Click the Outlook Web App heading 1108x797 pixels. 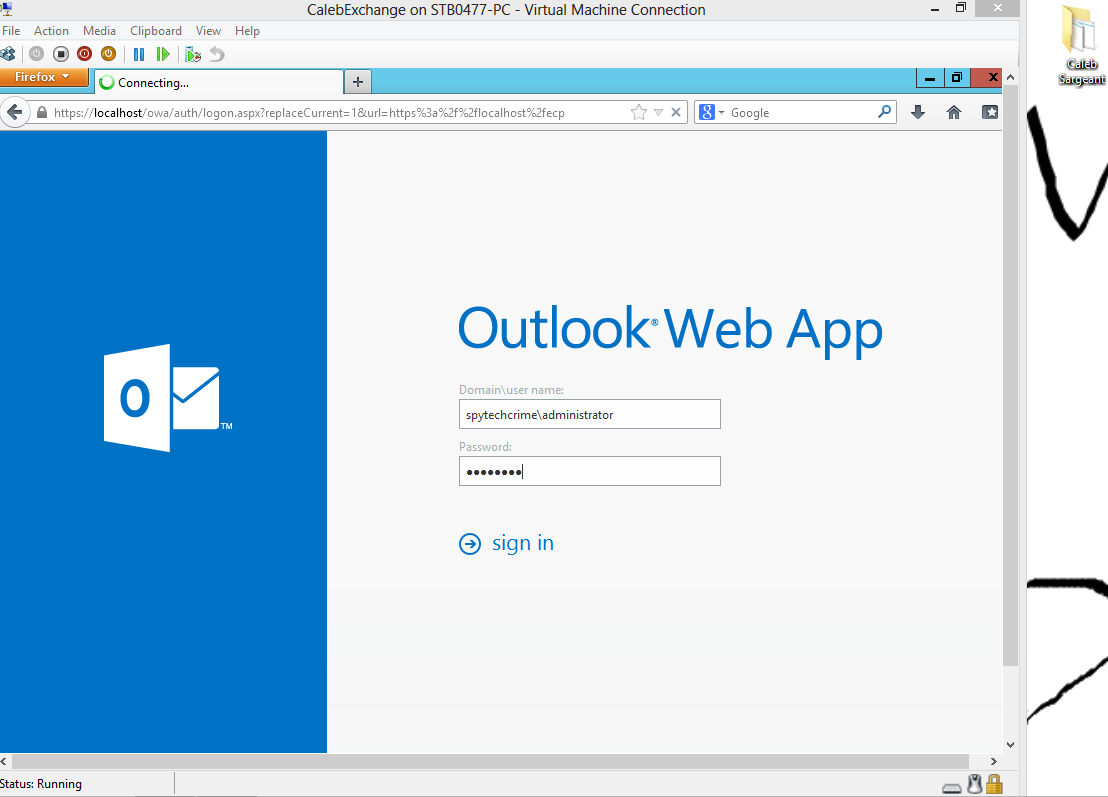pyautogui.click(x=671, y=330)
